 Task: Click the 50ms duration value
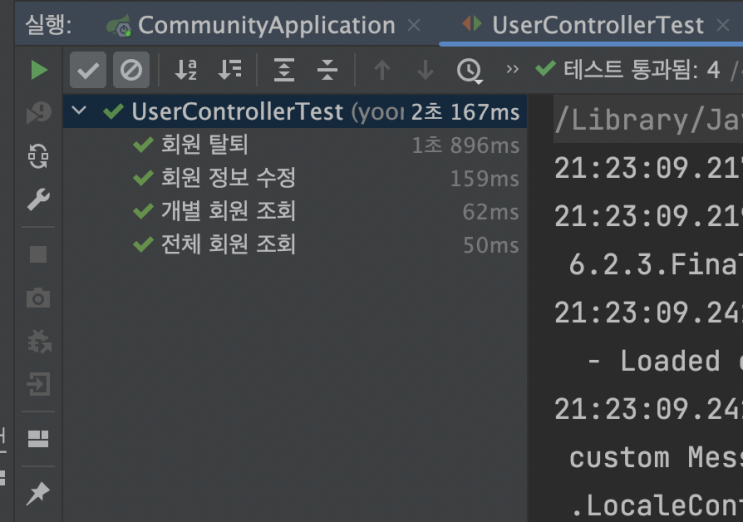point(490,245)
